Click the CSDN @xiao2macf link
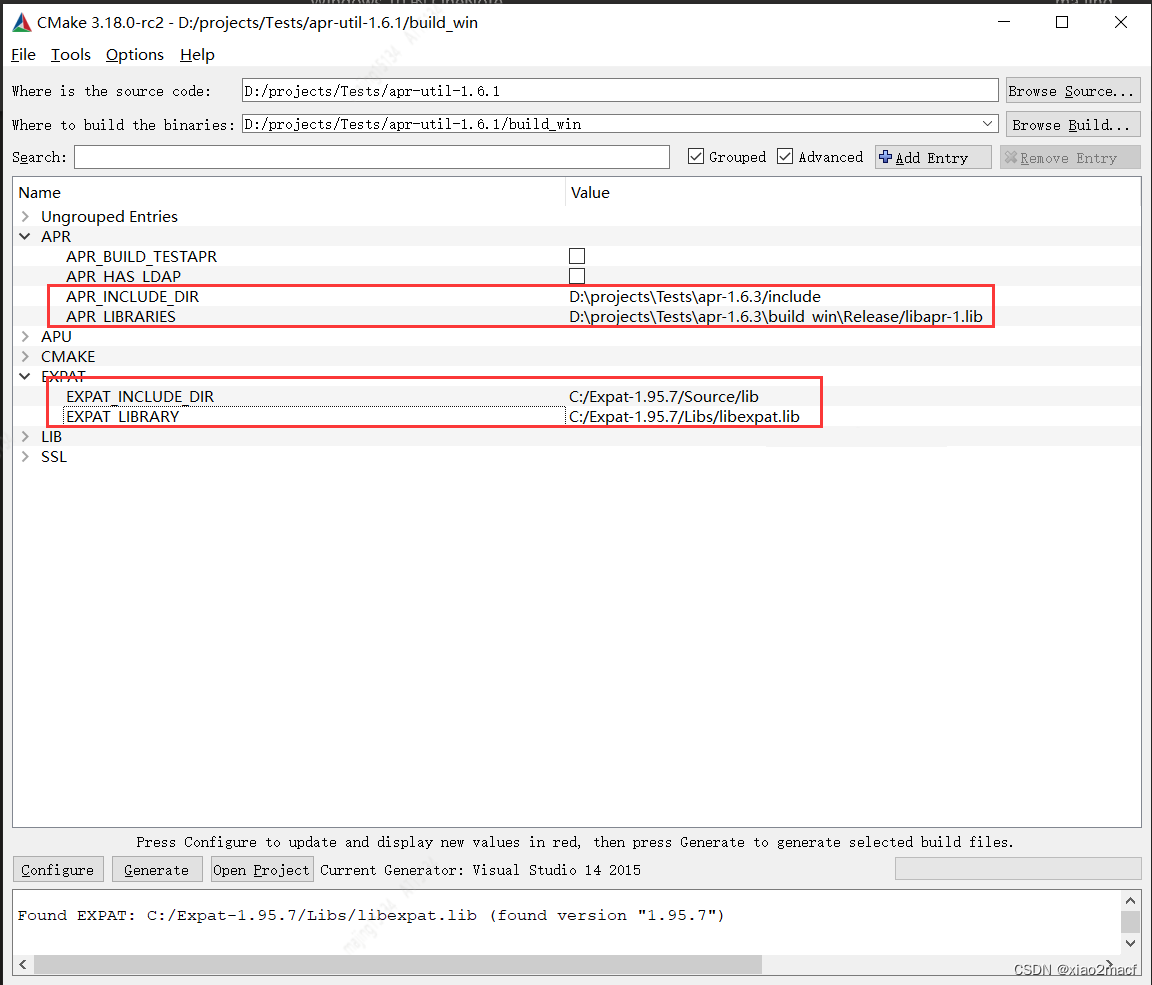 point(1074,969)
